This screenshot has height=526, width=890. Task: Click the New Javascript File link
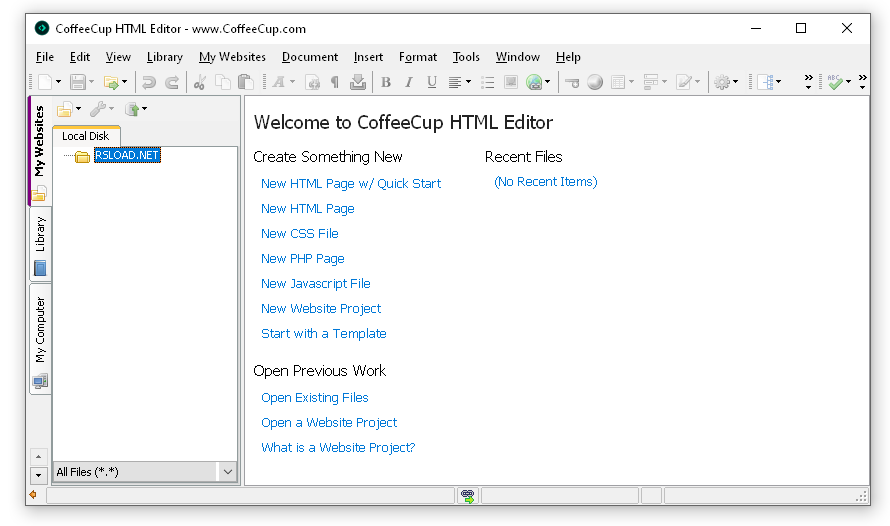(316, 284)
